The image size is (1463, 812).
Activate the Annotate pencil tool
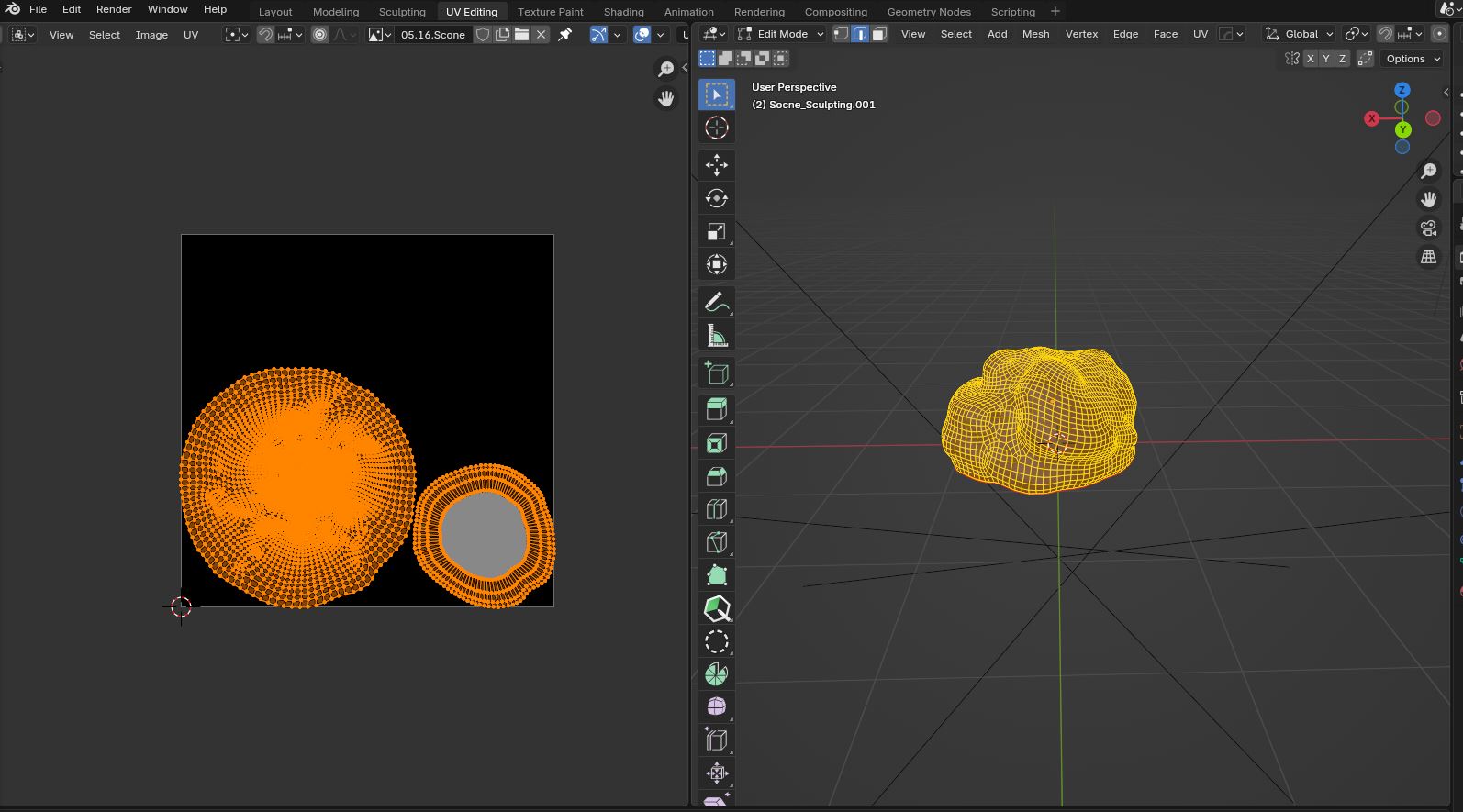click(x=716, y=302)
